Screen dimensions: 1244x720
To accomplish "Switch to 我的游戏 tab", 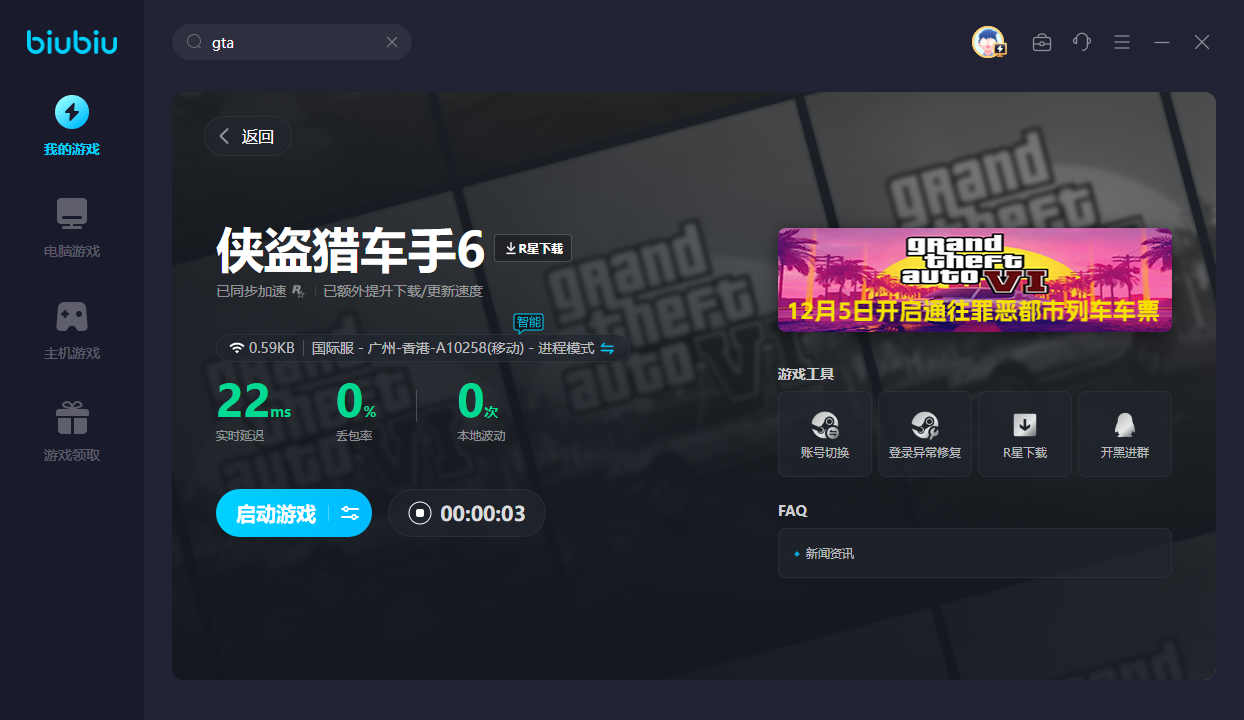I will [71, 126].
